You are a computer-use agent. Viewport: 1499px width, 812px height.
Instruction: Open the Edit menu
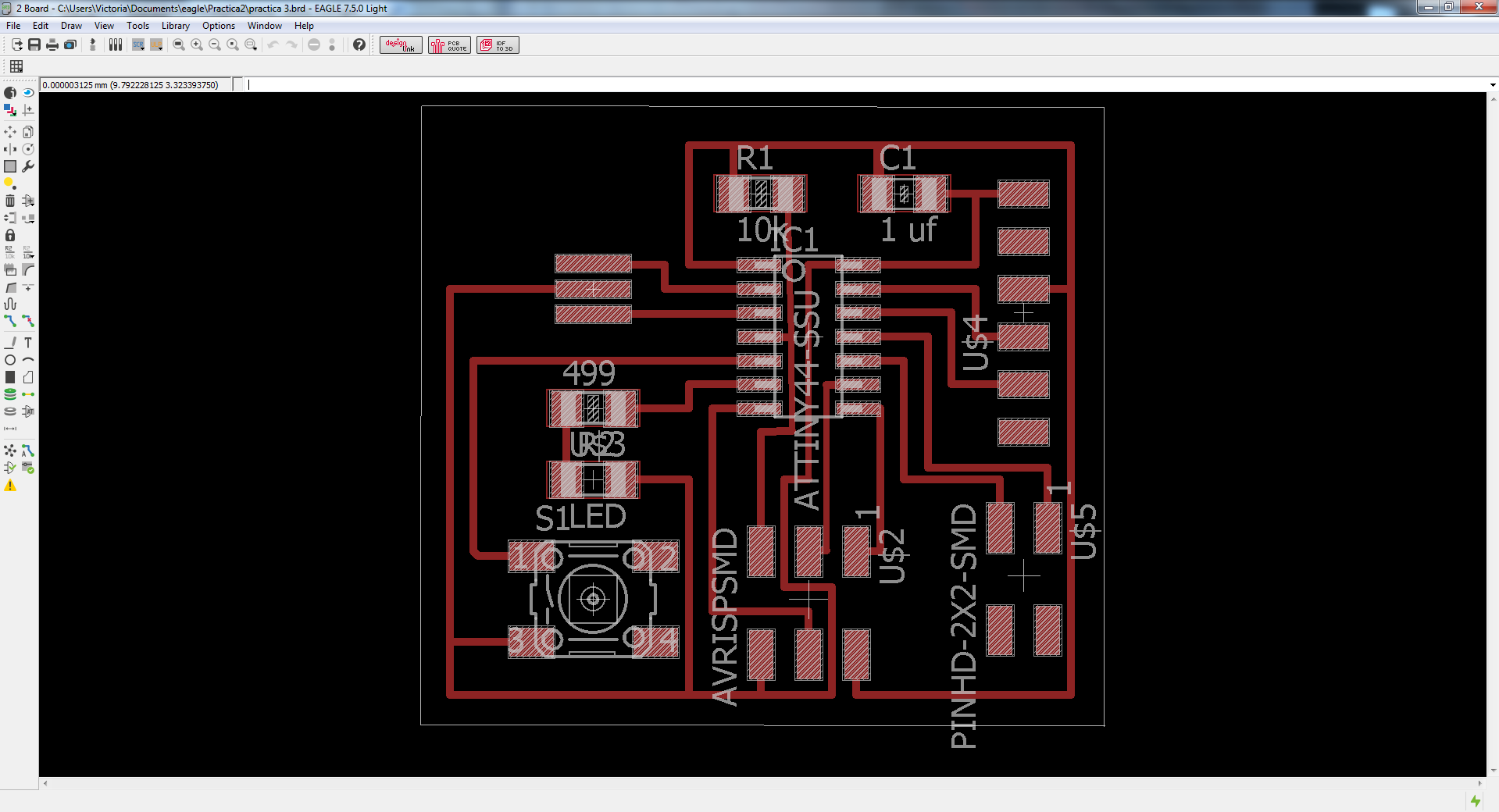pos(41,26)
